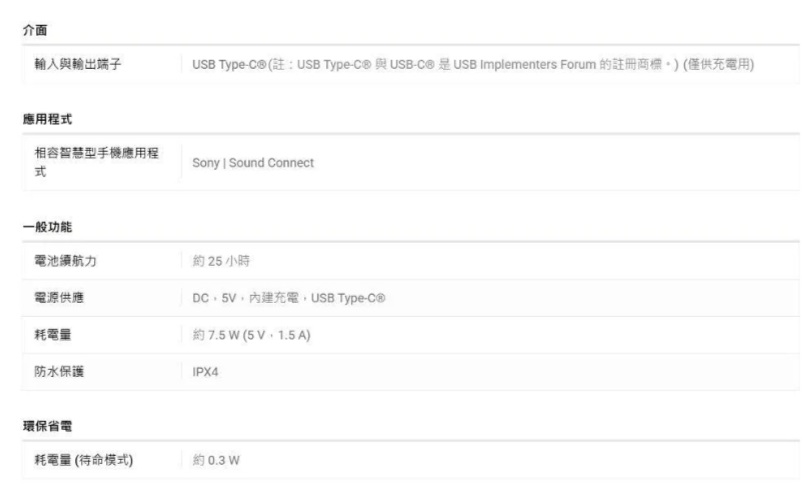Click the (僅供充電用) note
The image size is (803, 503).
718,65
